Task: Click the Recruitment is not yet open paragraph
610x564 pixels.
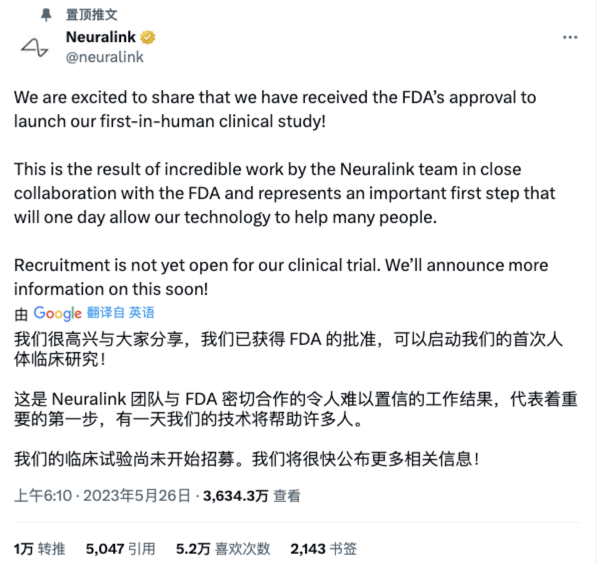Action: click(x=281, y=277)
